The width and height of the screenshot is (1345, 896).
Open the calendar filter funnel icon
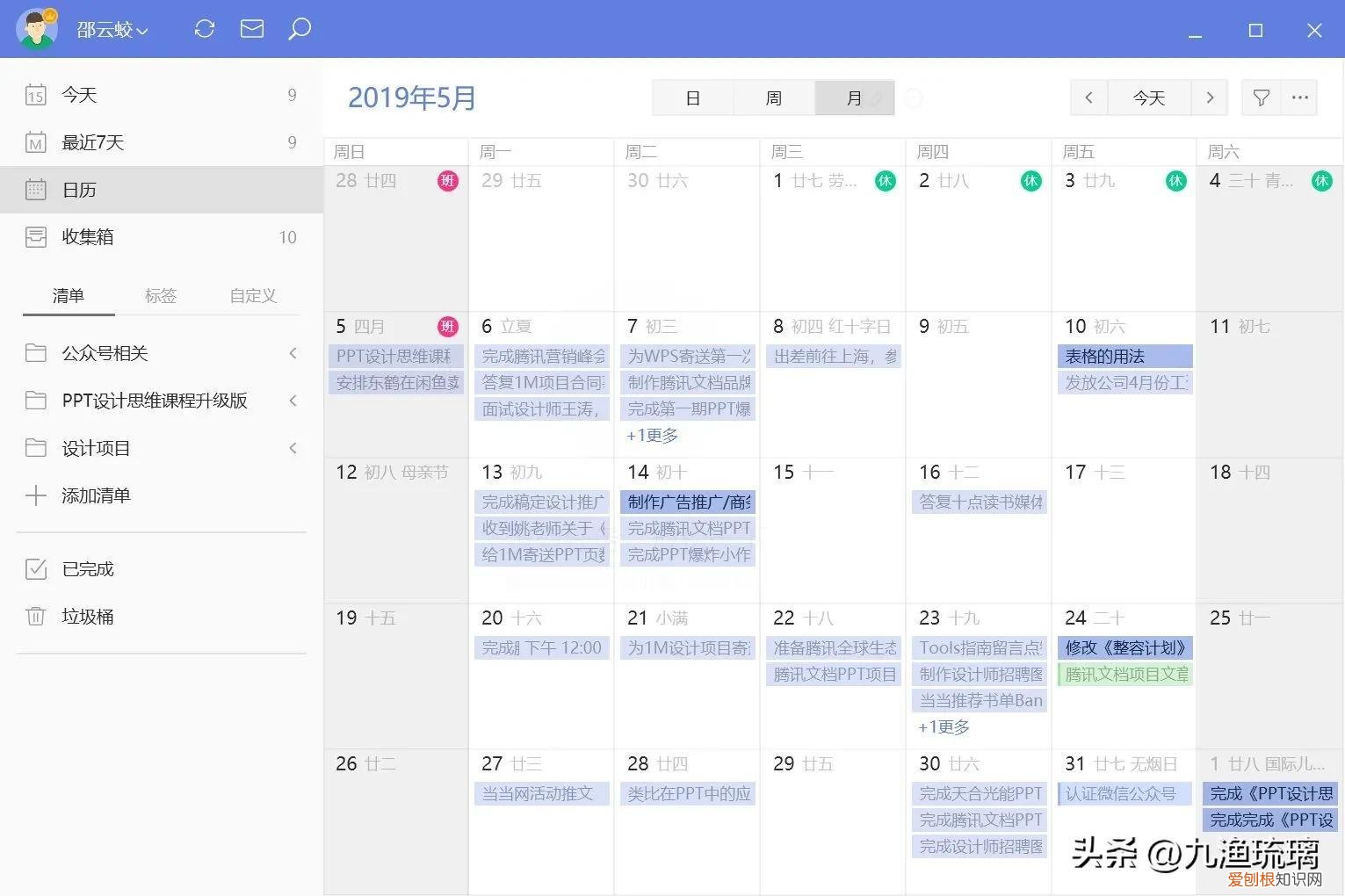[x=1261, y=98]
